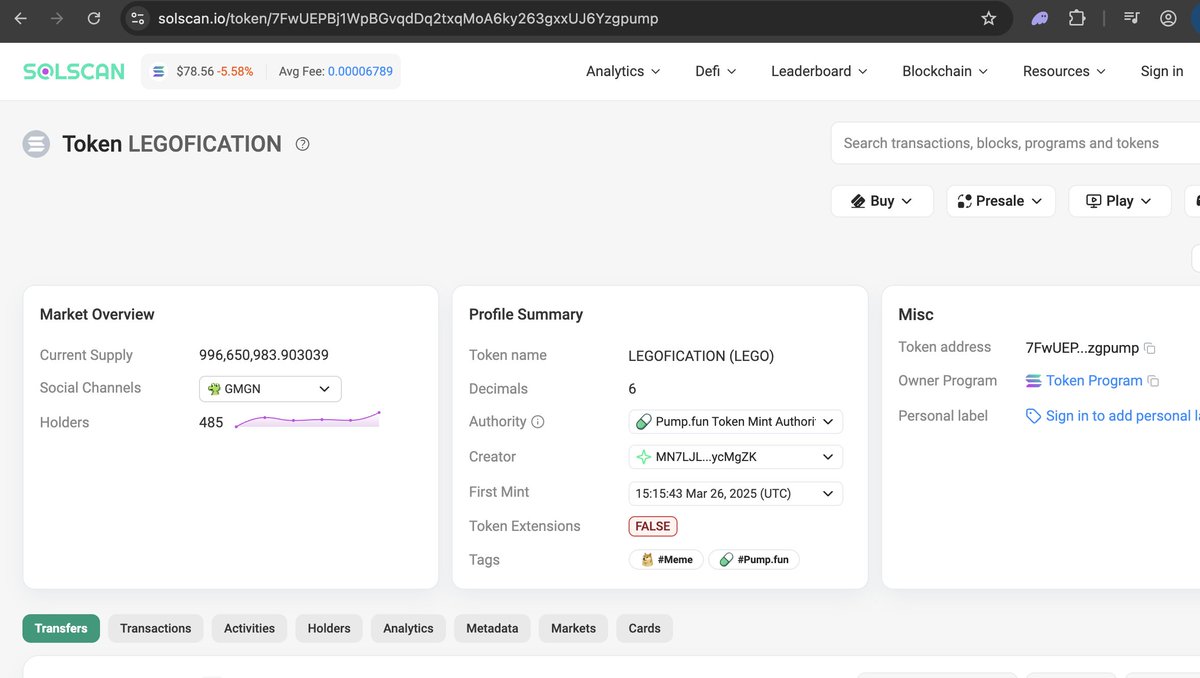Switch to the Markets tab

pyautogui.click(x=573, y=628)
